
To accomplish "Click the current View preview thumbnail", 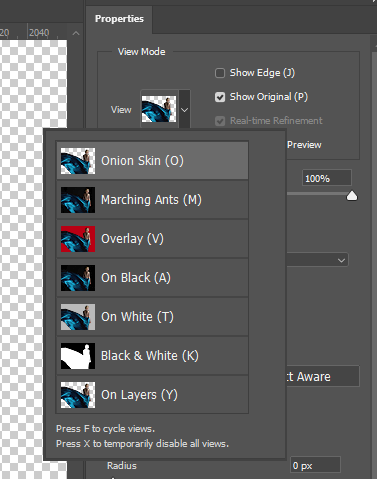I will pos(159,109).
